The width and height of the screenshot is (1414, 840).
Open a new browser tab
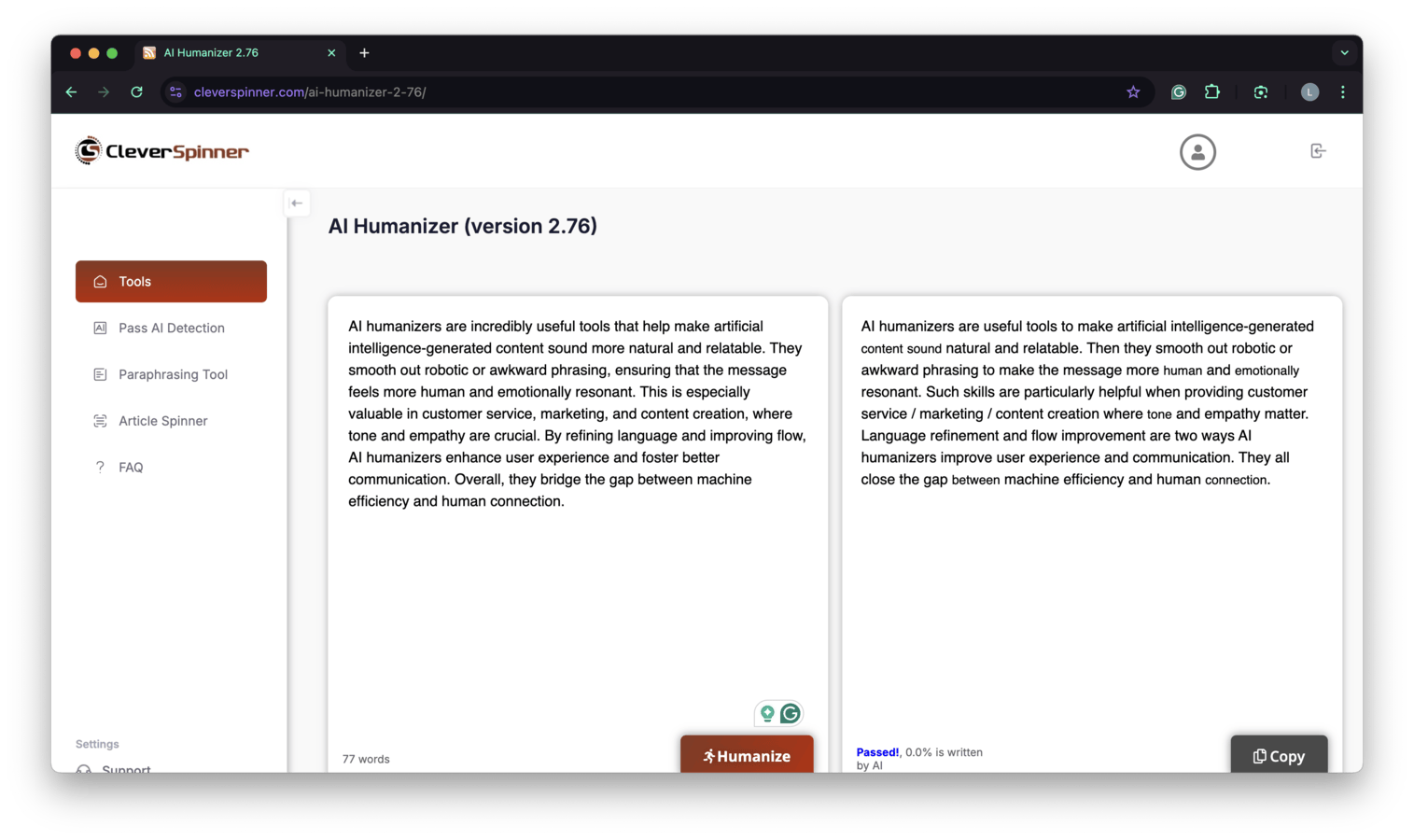364,53
